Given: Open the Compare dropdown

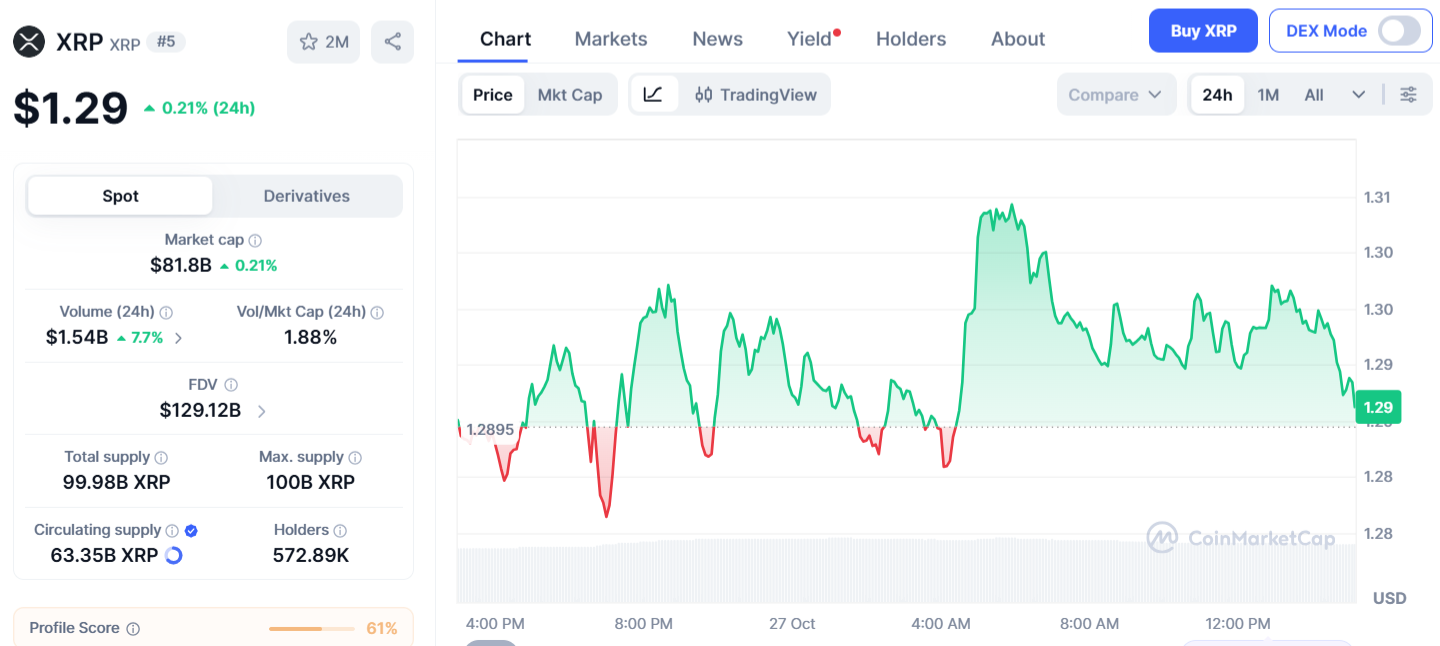Looking at the screenshot, I should (1116, 95).
